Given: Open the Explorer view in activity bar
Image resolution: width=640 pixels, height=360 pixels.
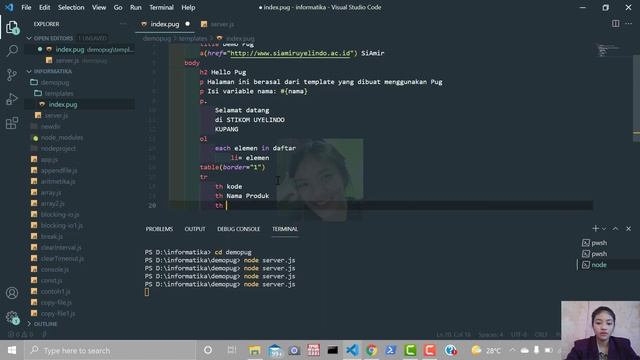Looking at the screenshot, I should (12, 28).
